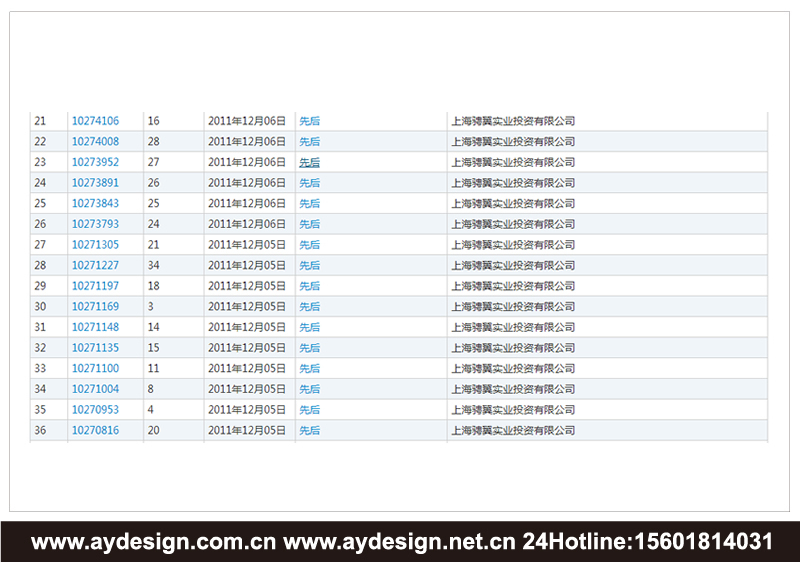Click the 10273952 number link
Image resolution: width=800 pixels, height=562 pixels.
pos(95,162)
